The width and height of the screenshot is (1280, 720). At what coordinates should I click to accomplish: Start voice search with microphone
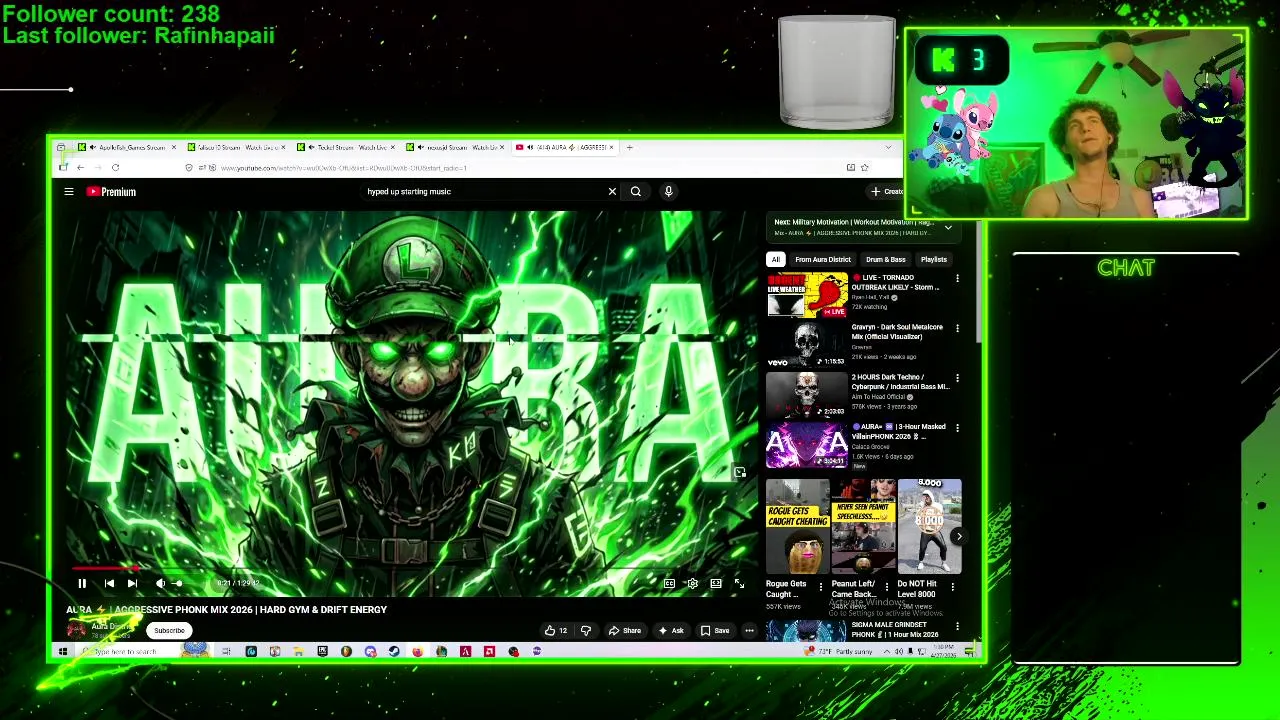[669, 192]
